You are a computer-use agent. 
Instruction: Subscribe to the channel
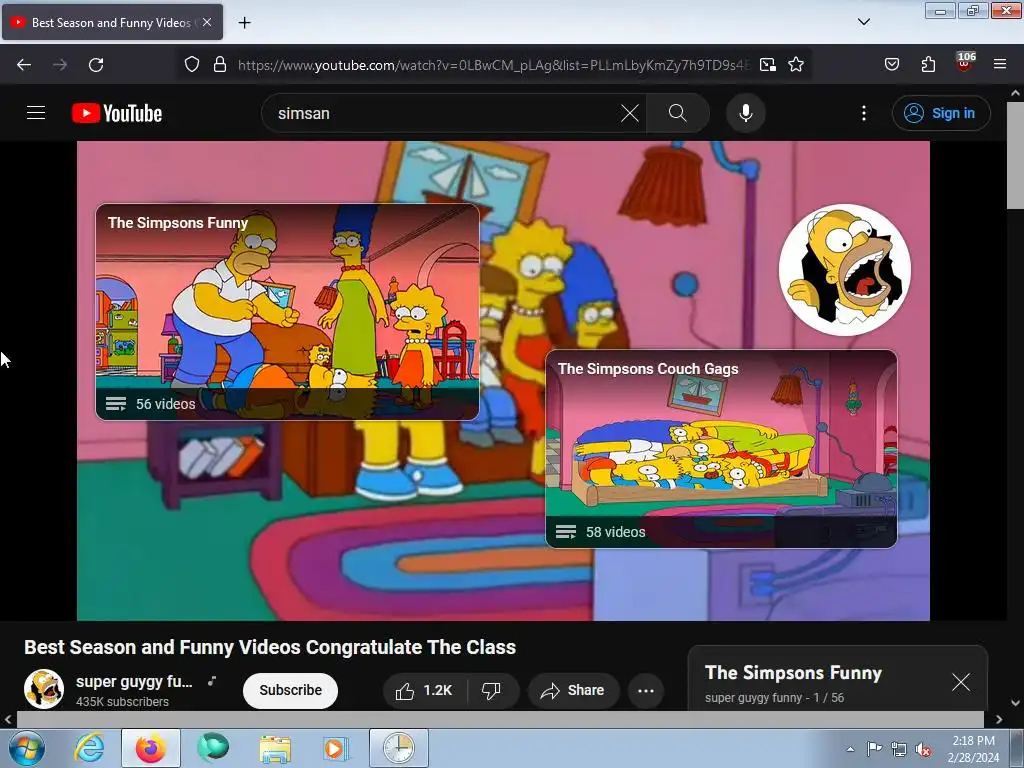[291, 690]
